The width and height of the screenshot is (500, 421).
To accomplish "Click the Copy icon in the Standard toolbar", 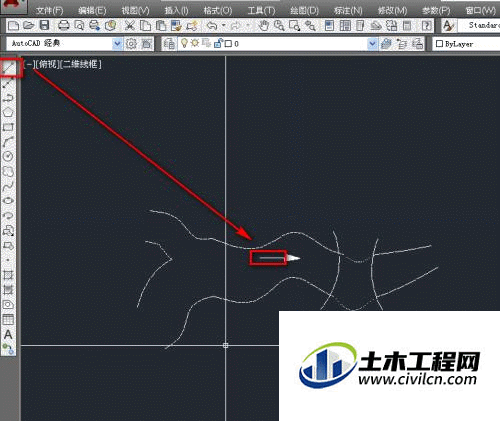I will click(x=145, y=25).
